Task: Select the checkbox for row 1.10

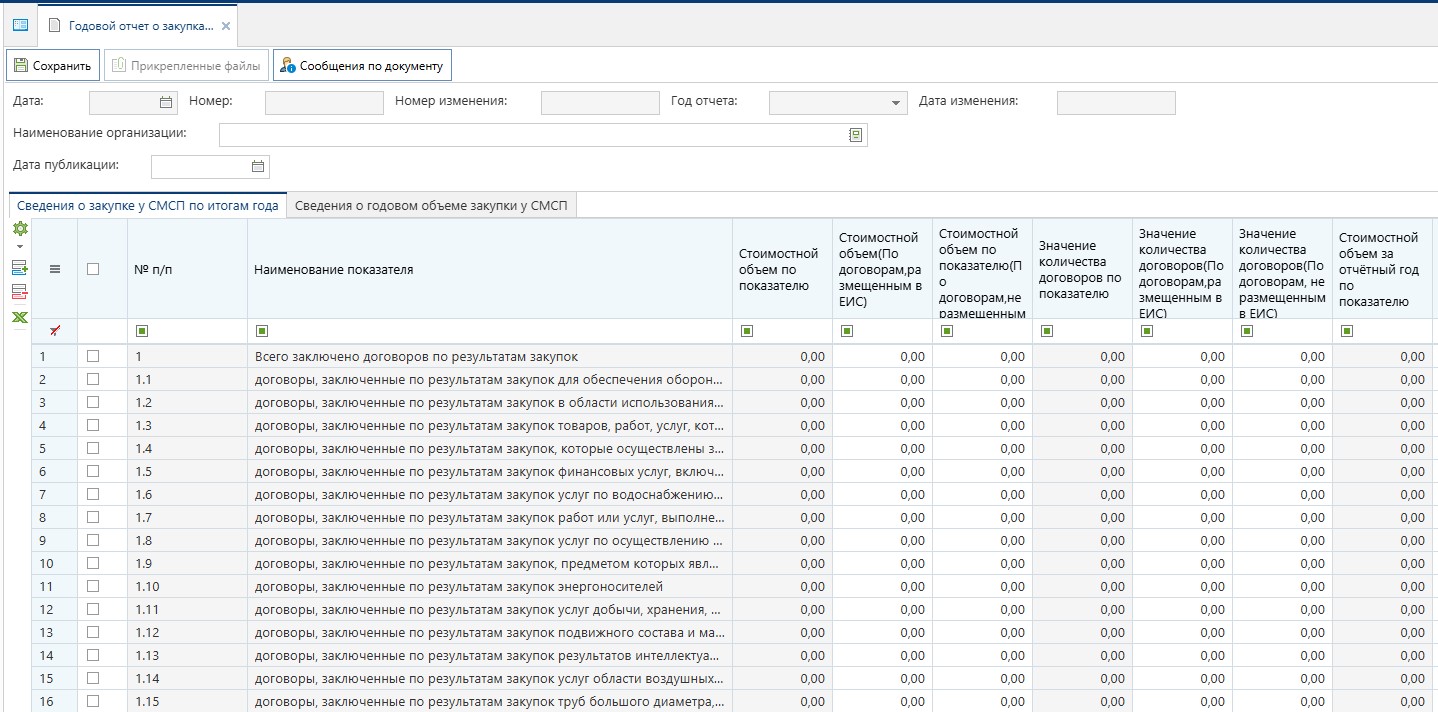Action: click(93, 586)
